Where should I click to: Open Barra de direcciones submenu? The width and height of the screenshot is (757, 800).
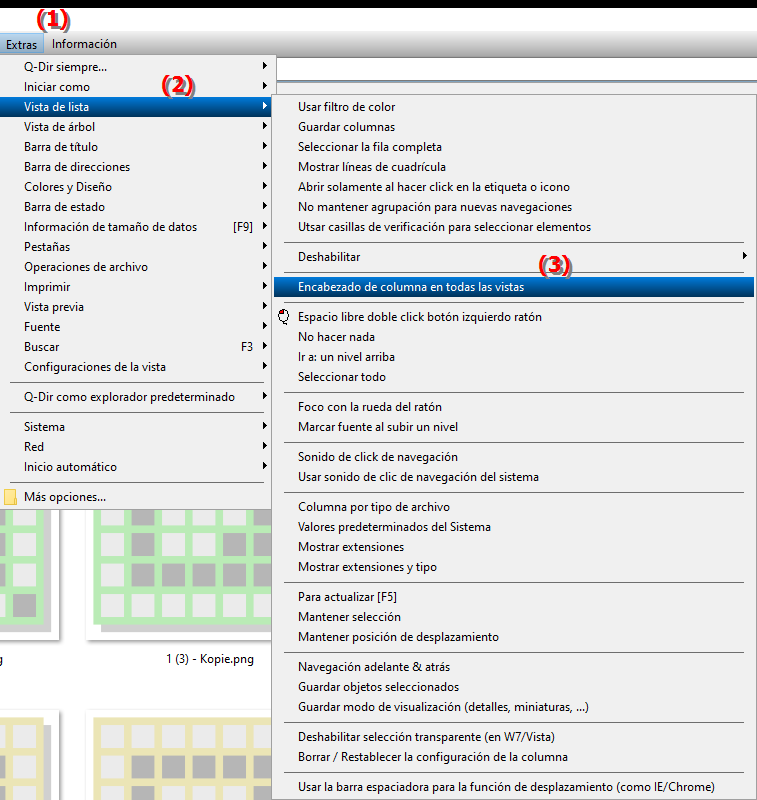pyautogui.click(x=137, y=167)
